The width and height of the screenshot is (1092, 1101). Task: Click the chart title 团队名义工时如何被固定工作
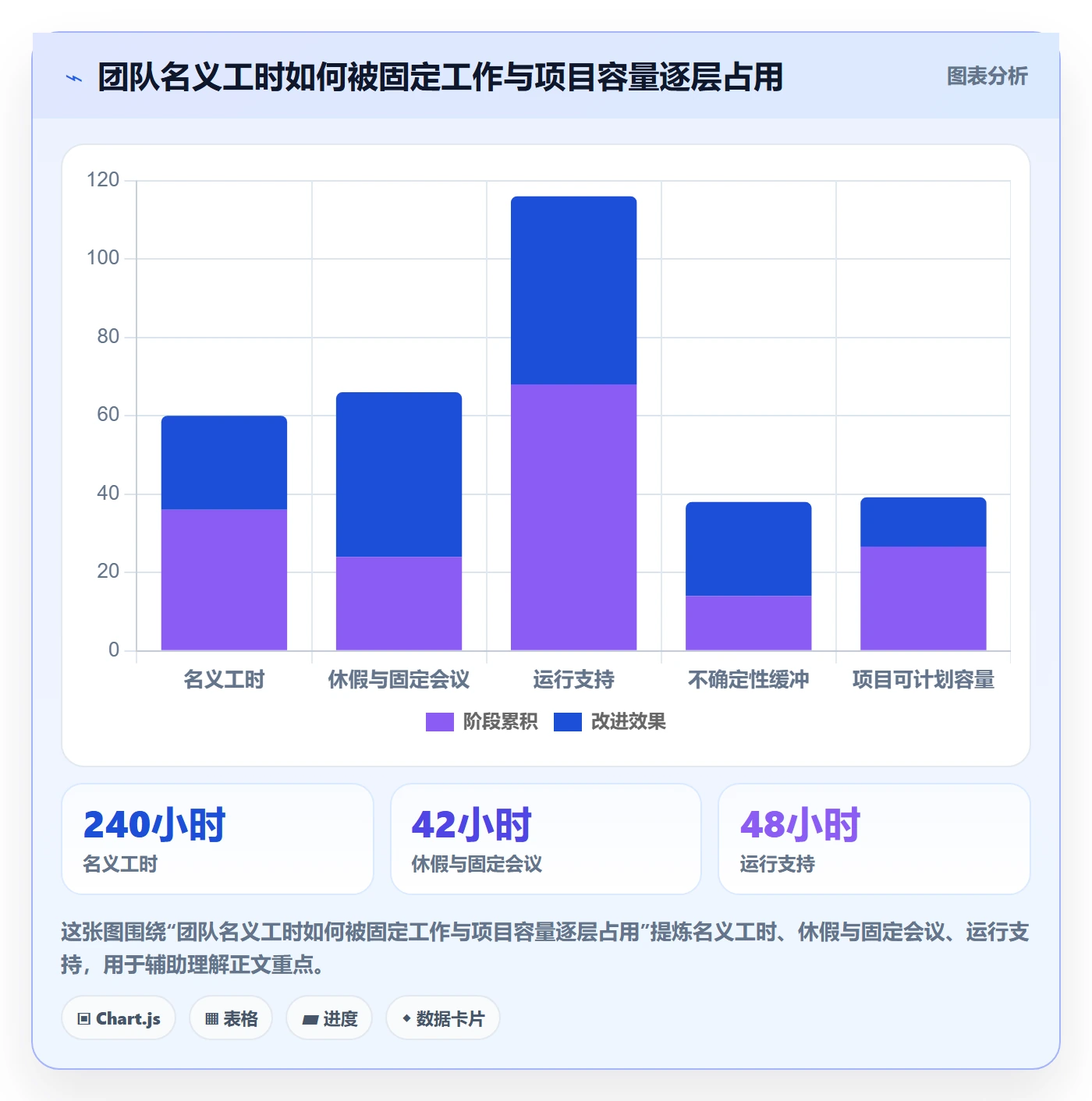click(440, 77)
